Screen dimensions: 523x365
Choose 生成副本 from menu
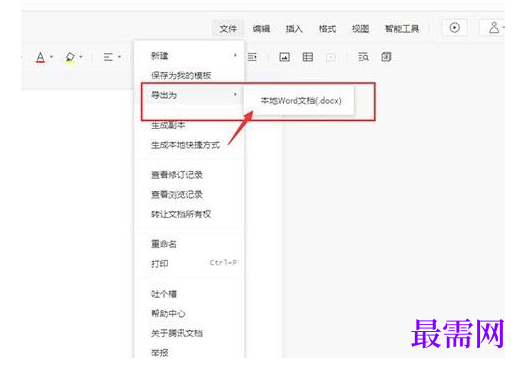(x=189, y=125)
